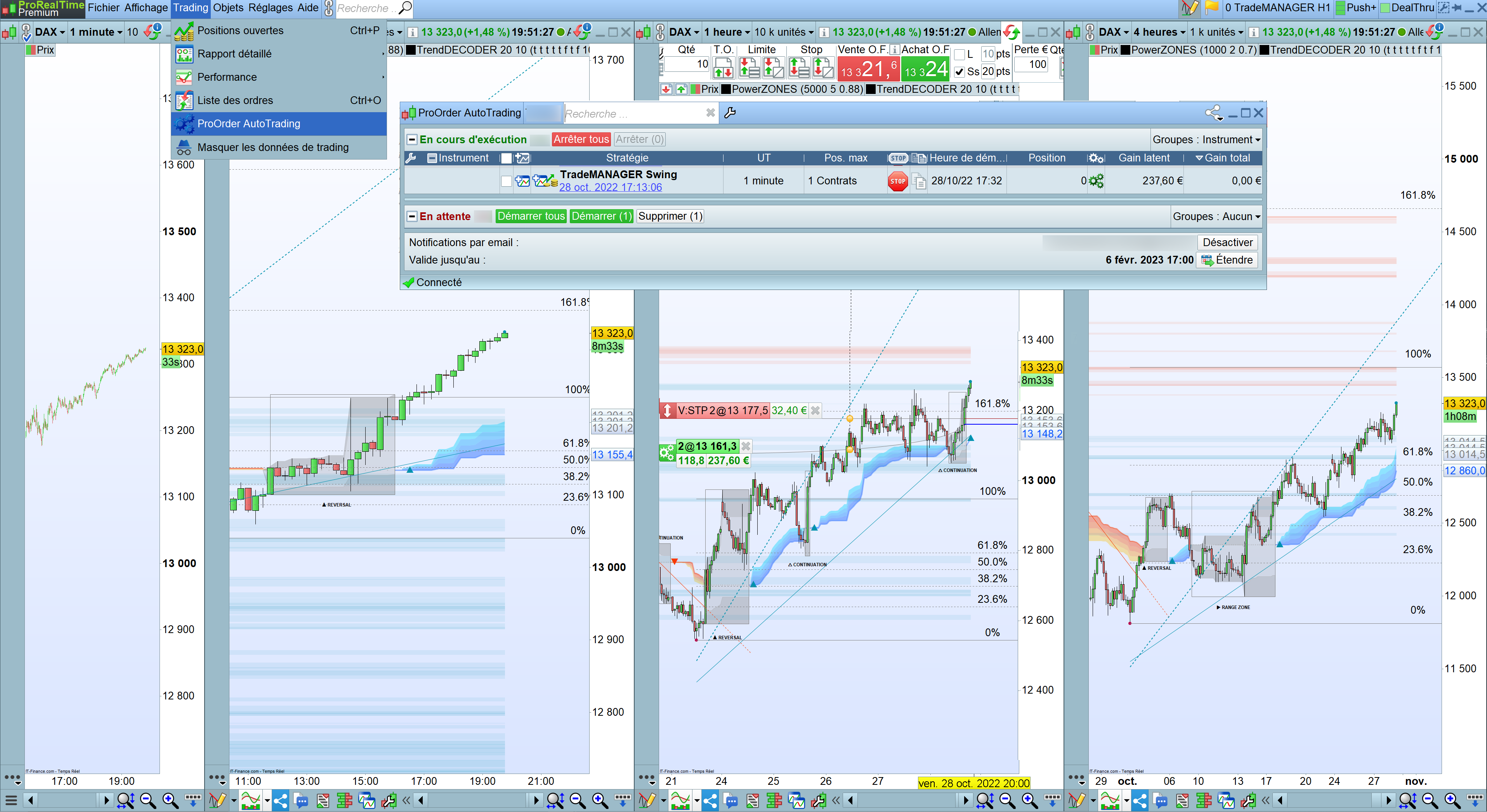Collapse the En attente section

411,217
